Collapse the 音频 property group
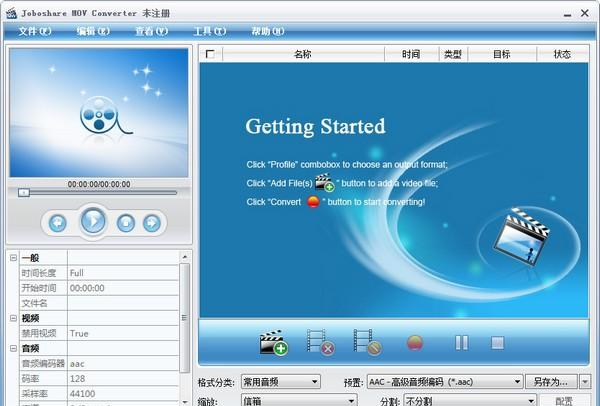Image resolution: width=600 pixels, height=406 pixels. pos(13,348)
